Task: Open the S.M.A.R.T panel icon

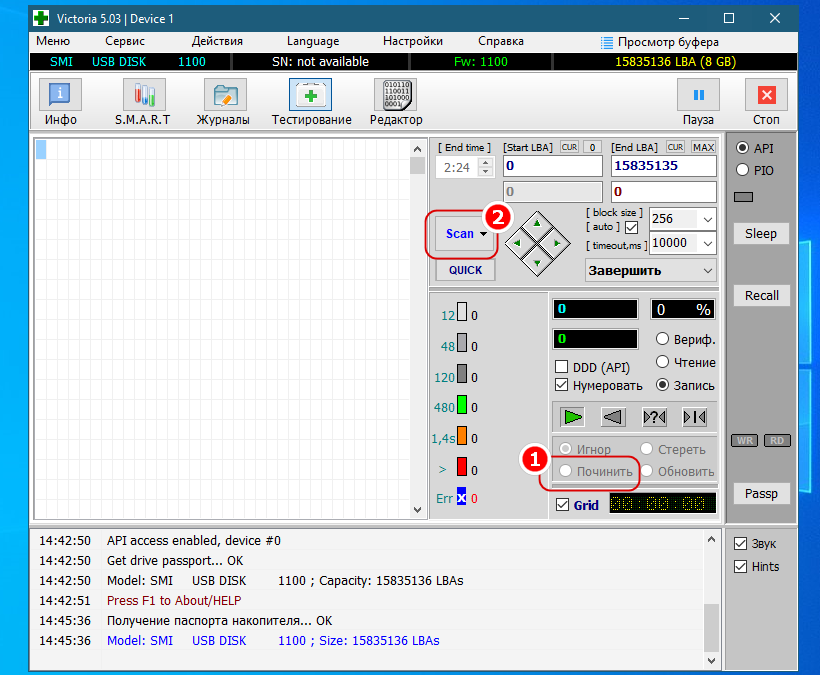Action: click(x=143, y=96)
